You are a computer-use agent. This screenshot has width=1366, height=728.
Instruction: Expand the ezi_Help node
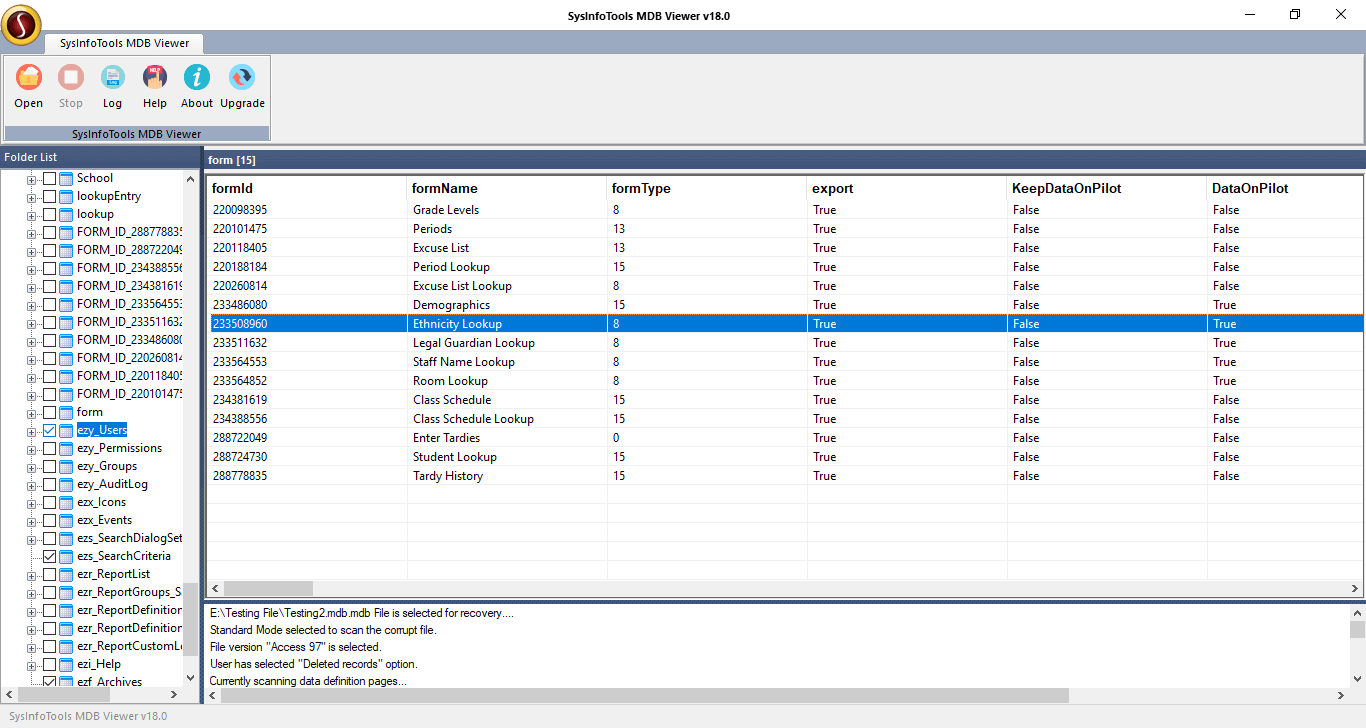(31, 665)
